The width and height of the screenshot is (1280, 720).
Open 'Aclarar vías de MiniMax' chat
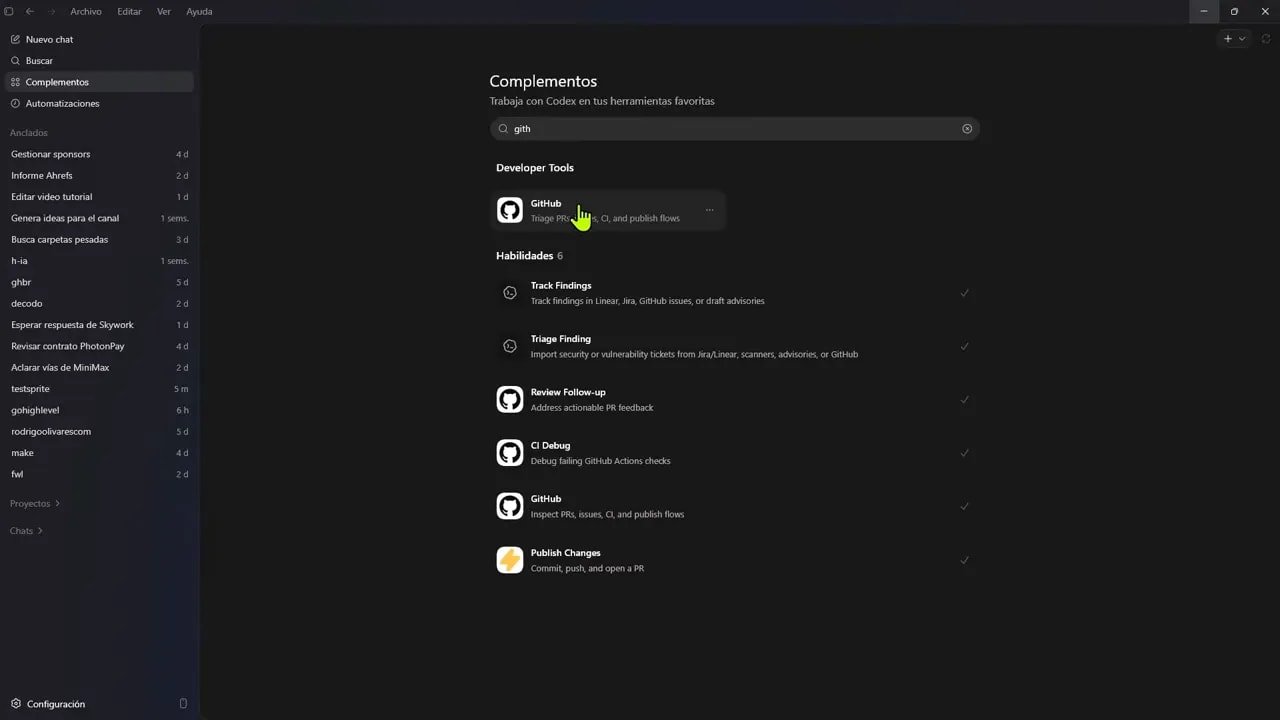click(x=99, y=367)
